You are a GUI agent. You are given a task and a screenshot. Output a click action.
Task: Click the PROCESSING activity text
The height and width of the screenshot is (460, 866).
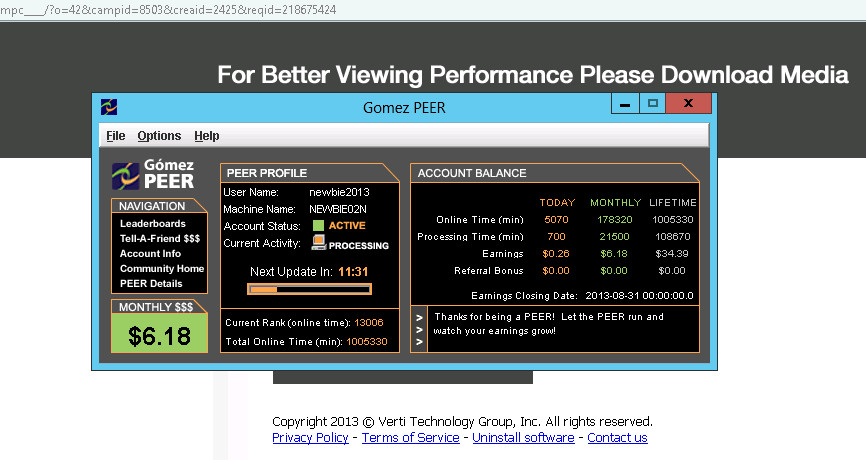coord(358,246)
